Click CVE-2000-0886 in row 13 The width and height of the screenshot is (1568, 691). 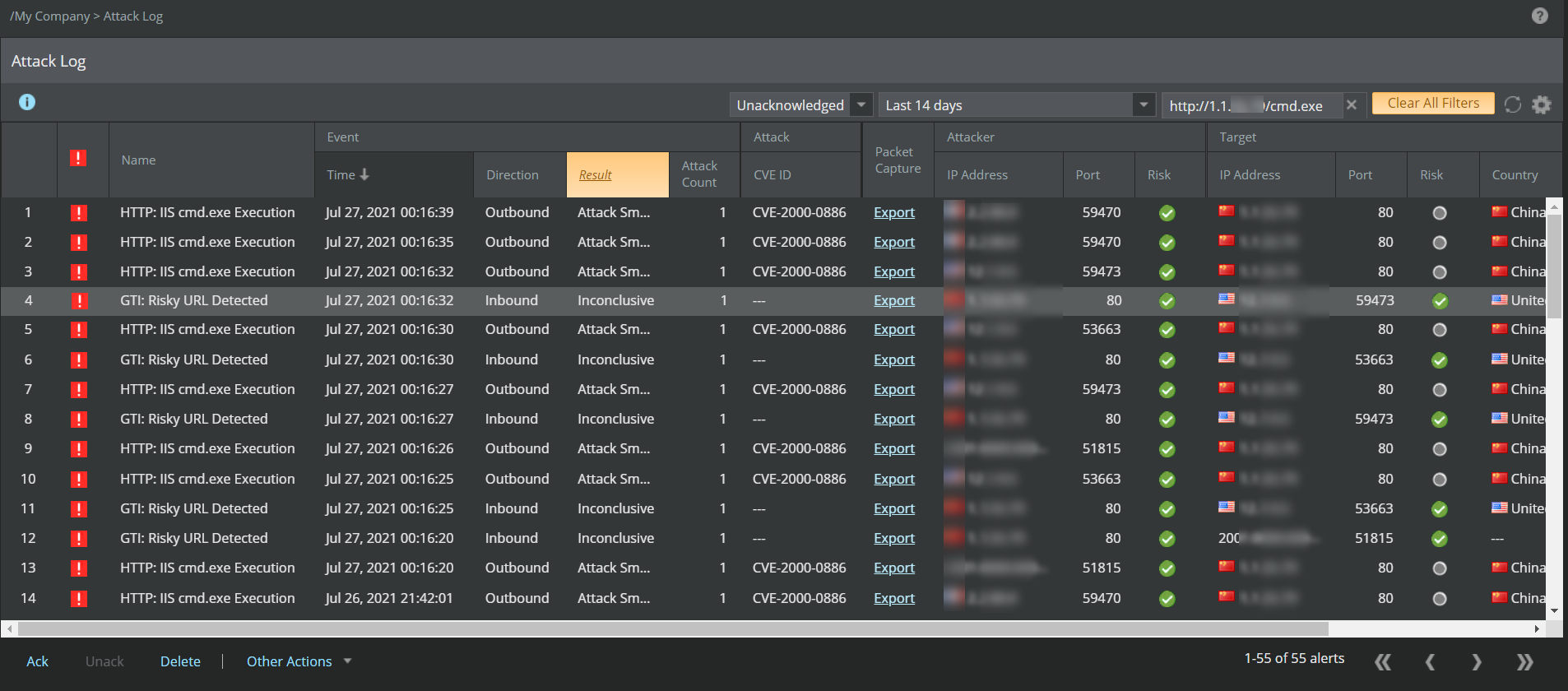(x=799, y=568)
